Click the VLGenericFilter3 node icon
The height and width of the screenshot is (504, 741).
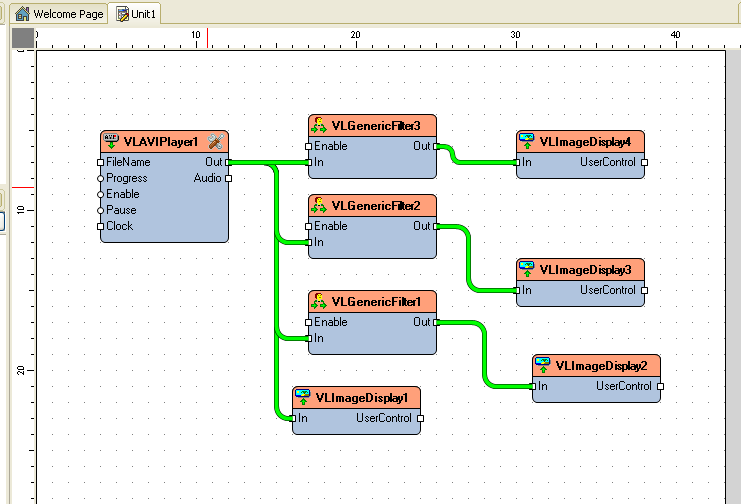[x=319, y=125]
